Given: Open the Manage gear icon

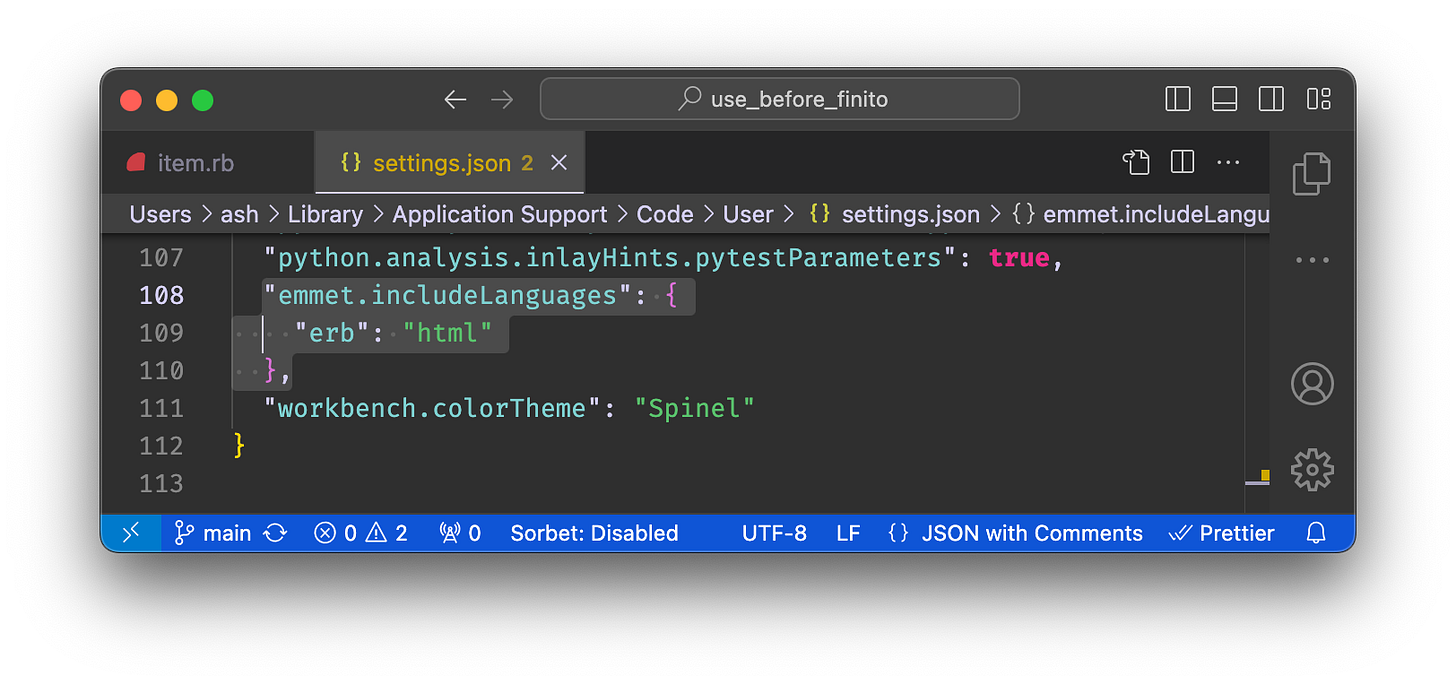Looking at the screenshot, I should pos(1312,470).
